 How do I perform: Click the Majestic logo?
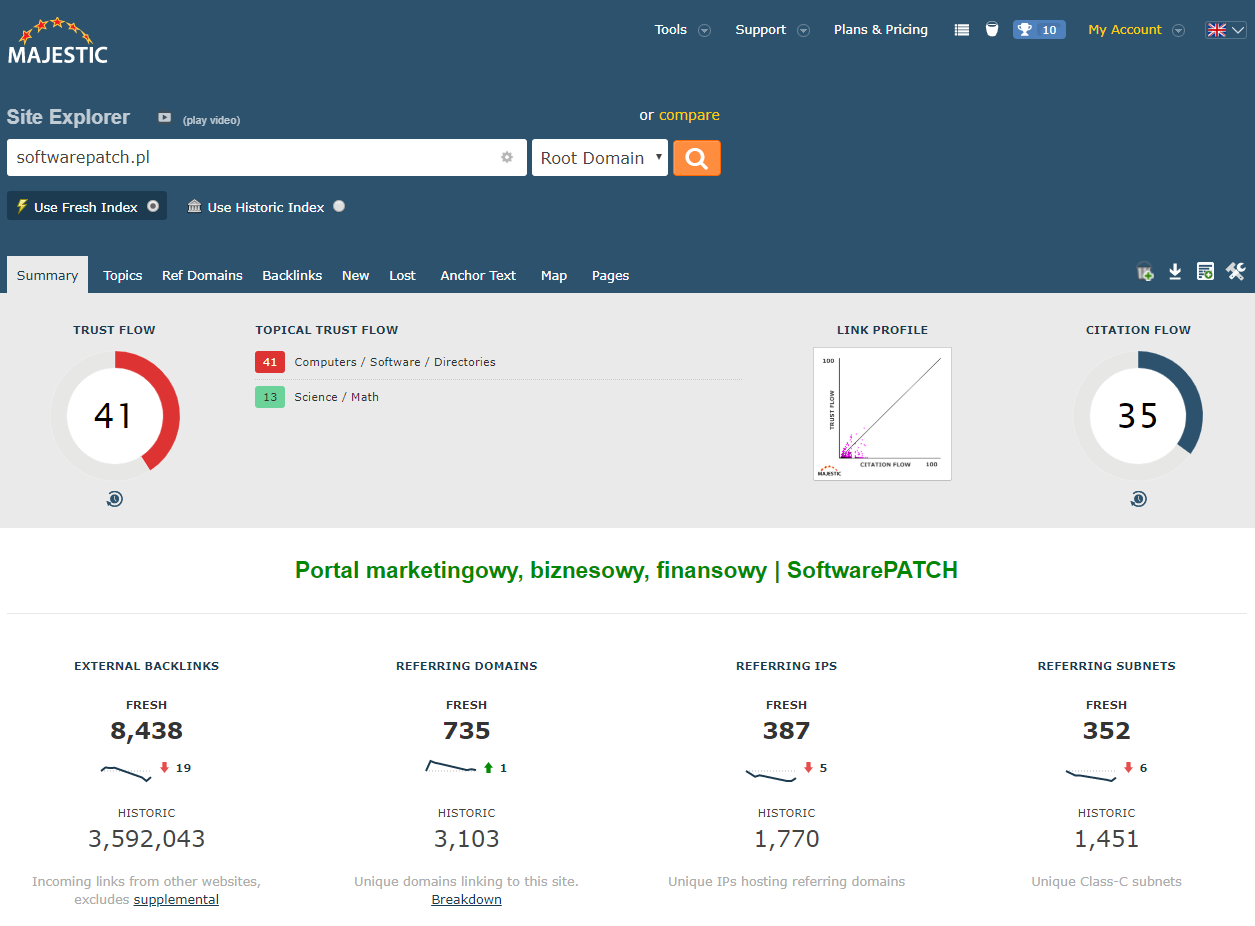58,41
